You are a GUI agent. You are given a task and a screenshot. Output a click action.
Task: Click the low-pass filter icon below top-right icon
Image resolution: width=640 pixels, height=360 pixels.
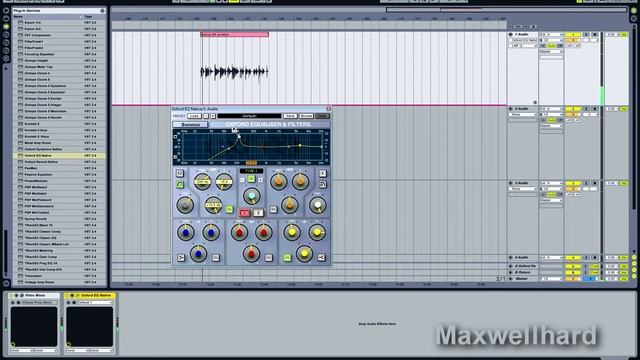322,184
